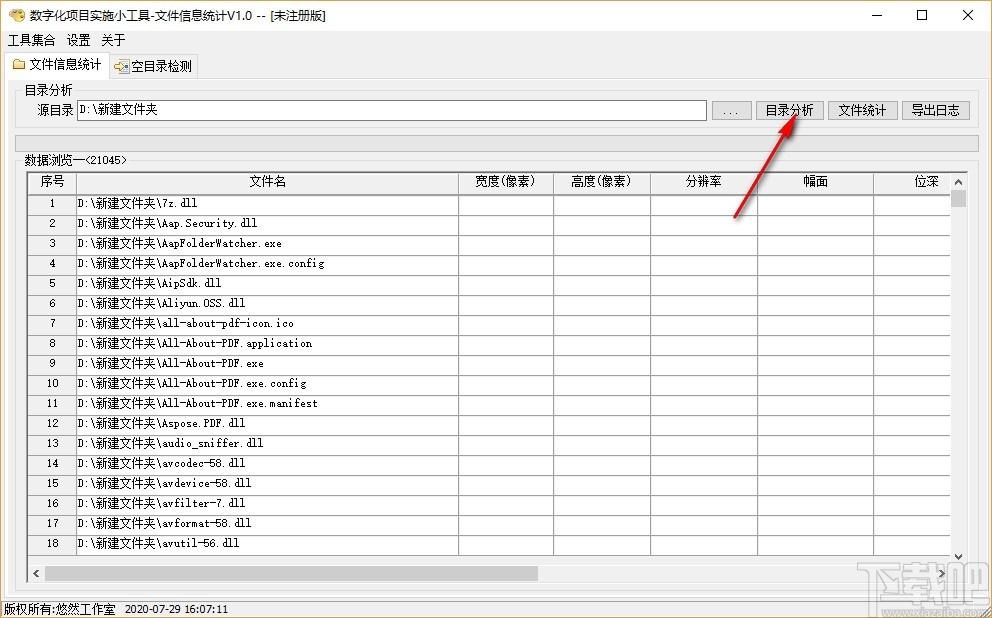The height and width of the screenshot is (618, 992).
Task: Click the horizontal scrollbar thumb
Action: [x=291, y=573]
